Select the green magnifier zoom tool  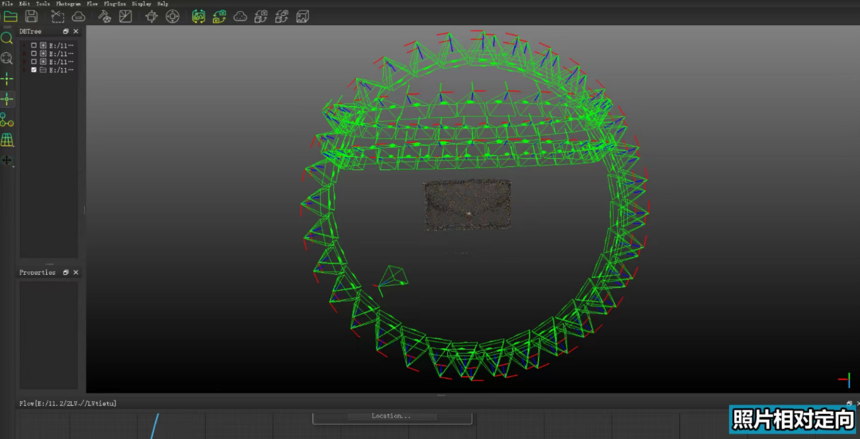pyautogui.click(x=7, y=38)
